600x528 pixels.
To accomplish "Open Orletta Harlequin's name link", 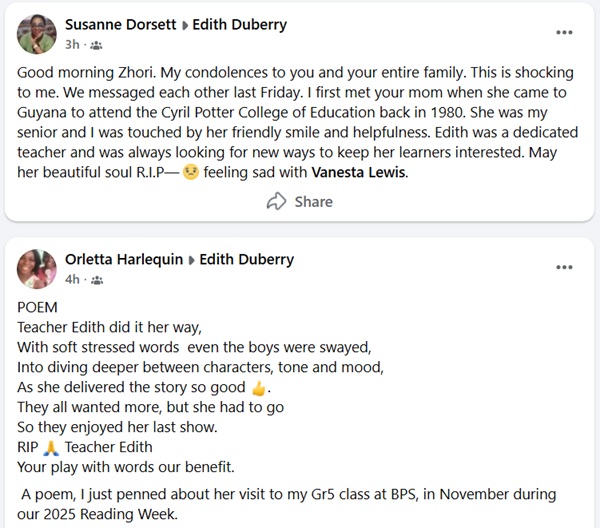I will click(x=123, y=259).
